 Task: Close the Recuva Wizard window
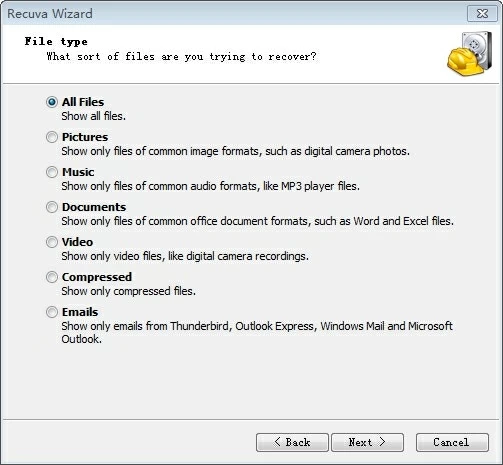click(482, 14)
